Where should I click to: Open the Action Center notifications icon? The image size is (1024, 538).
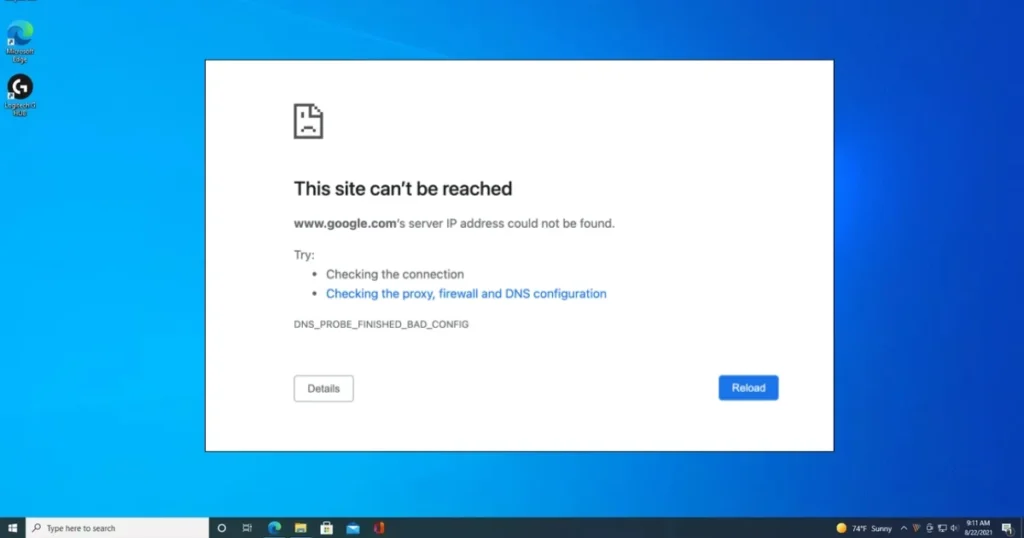[1007, 528]
